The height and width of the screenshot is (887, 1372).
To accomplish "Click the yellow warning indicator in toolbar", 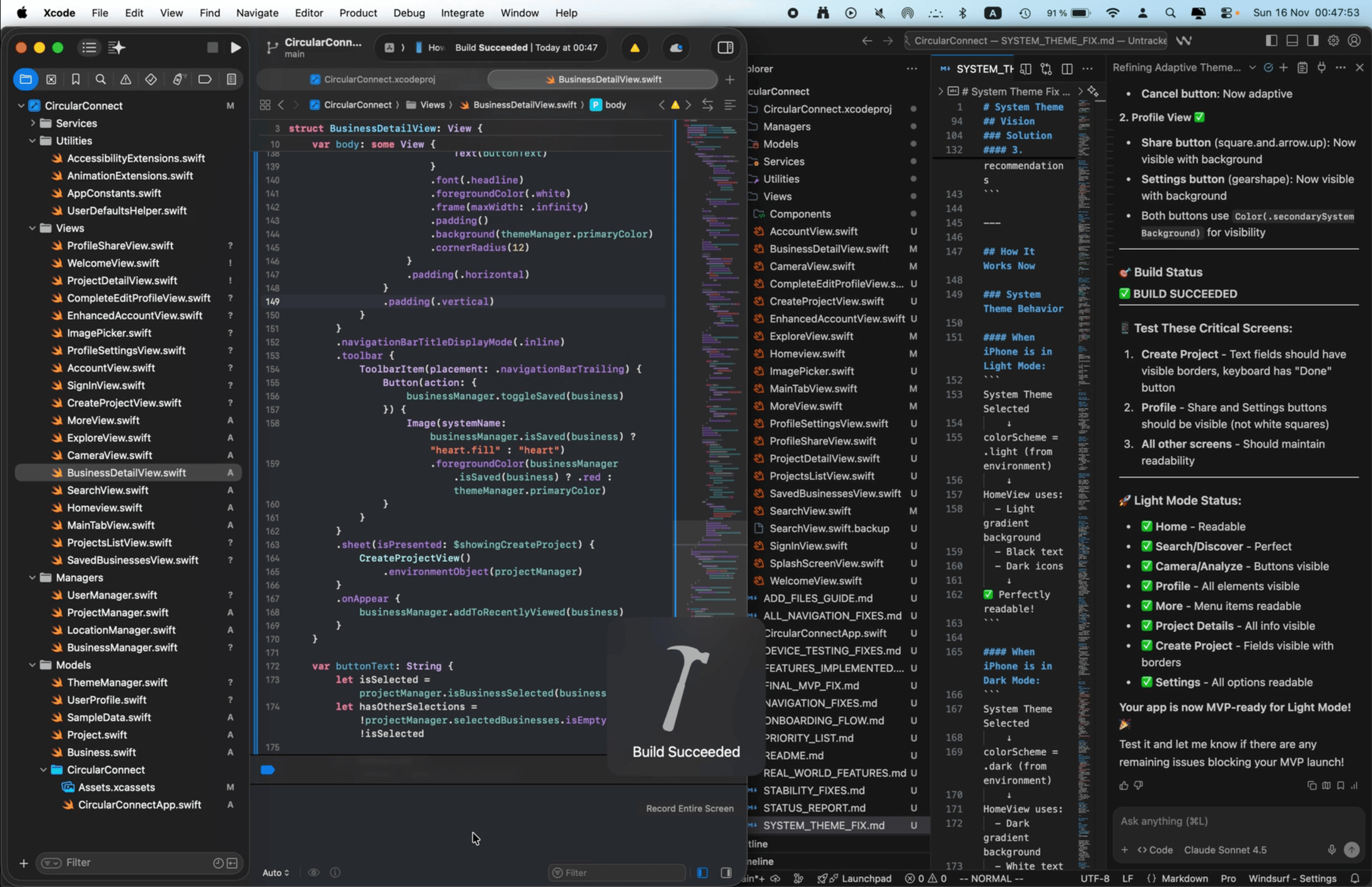I will (x=634, y=48).
